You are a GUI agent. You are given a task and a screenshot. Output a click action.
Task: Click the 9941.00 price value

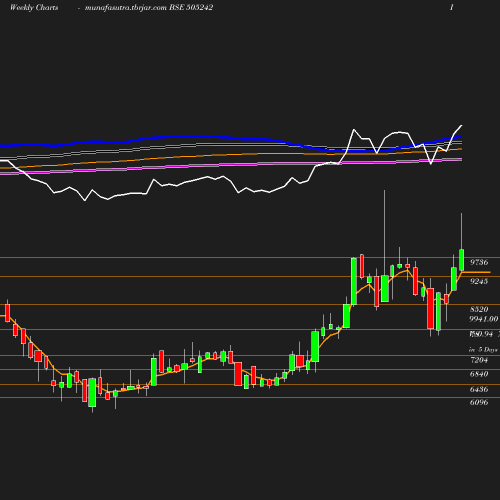coord(484,319)
